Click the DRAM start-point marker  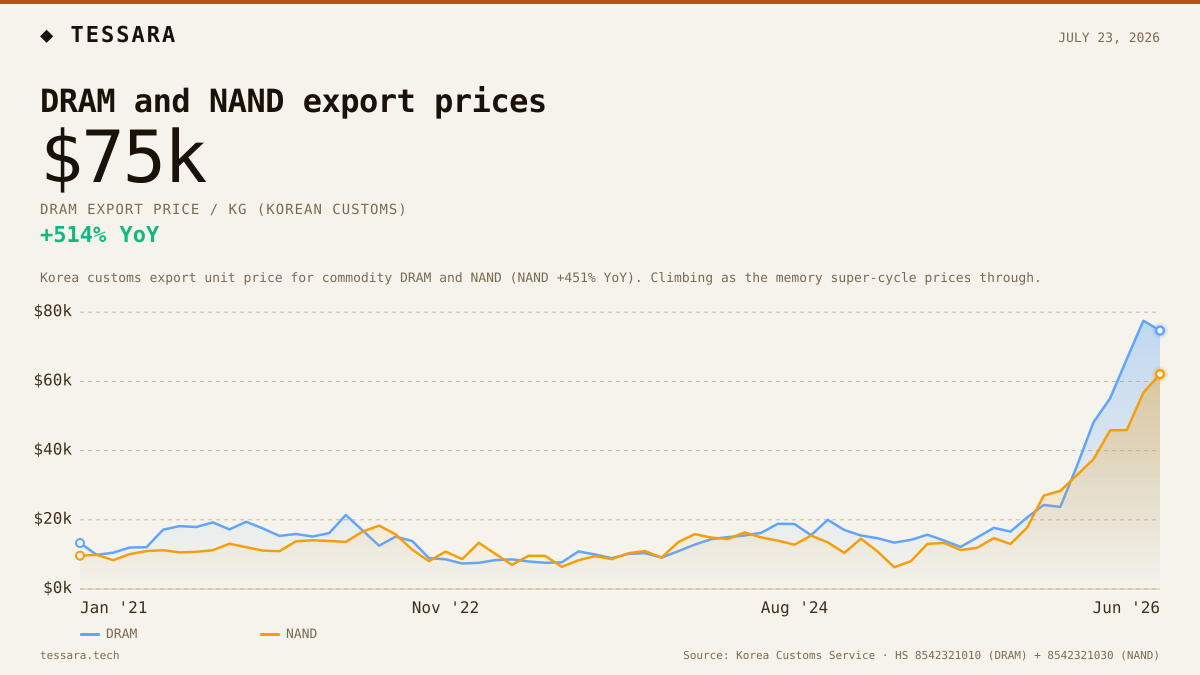click(x=80, y=543)
